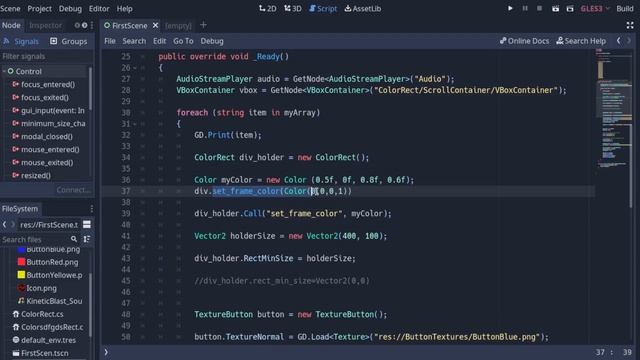The image size is (640, 360).
Task: Open the top Debug menu
Action: coord(70,9)
